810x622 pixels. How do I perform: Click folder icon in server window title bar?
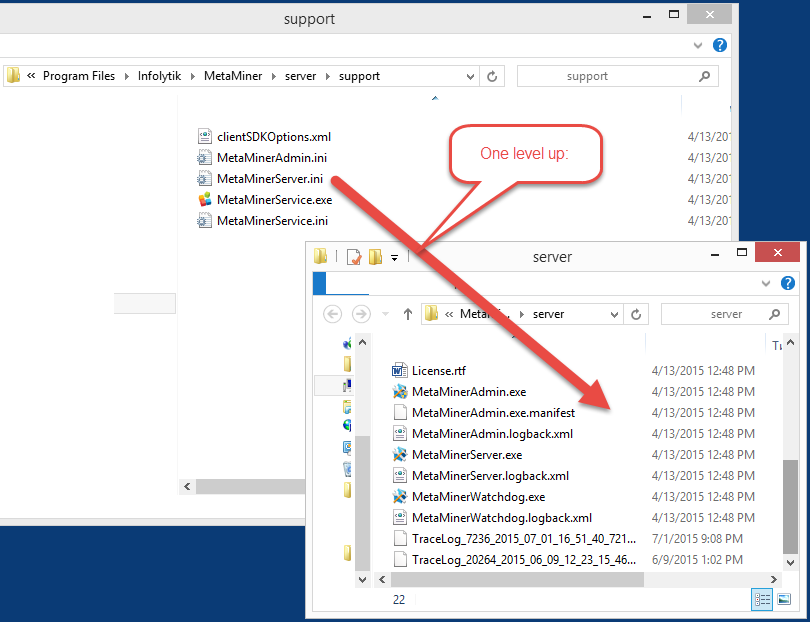click(x=320, y=256)
